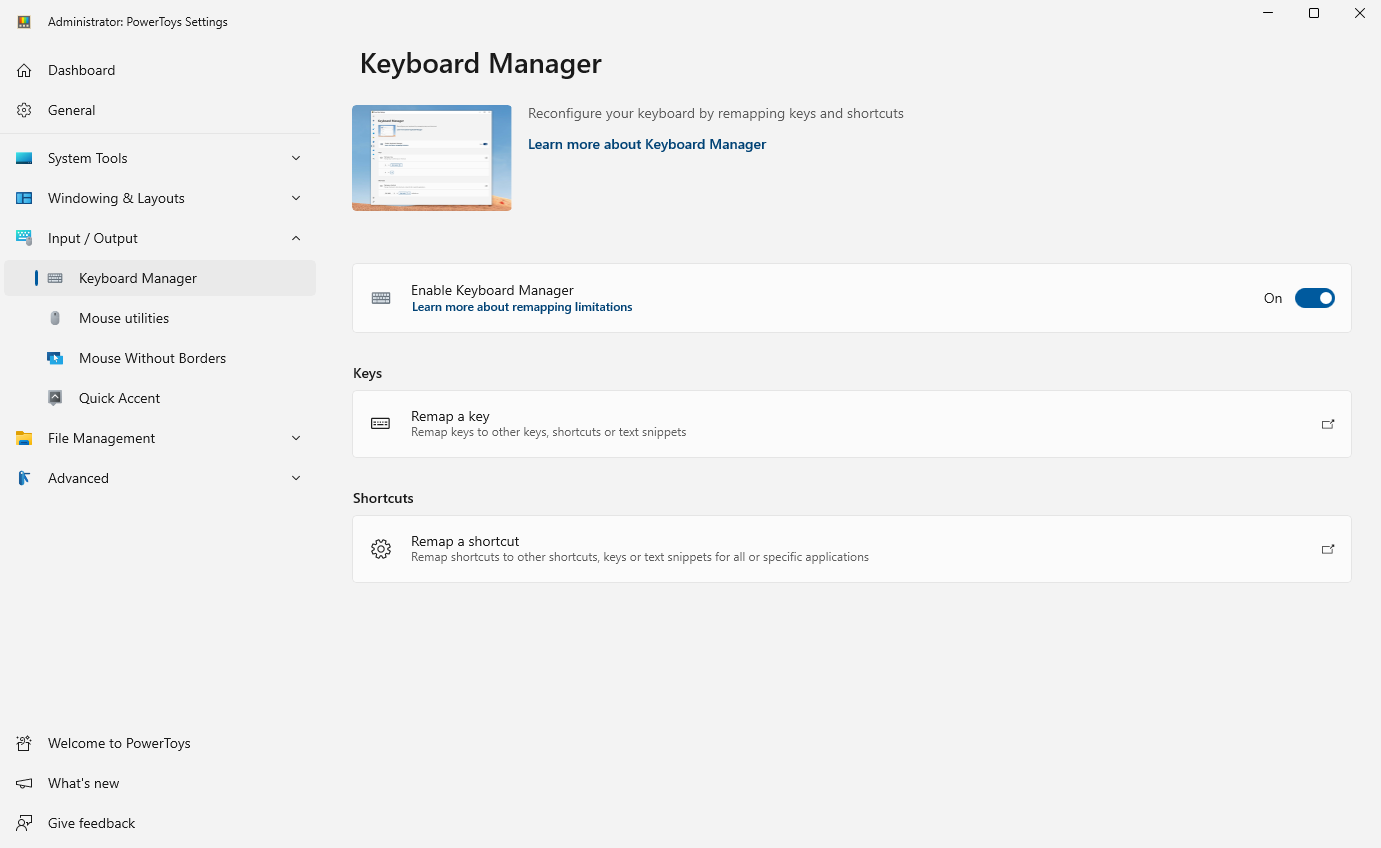Image resolution: width=1381 pixels, height=848 pixels.
Task: Expand the System Tools chevron
Action: [296, 158]
